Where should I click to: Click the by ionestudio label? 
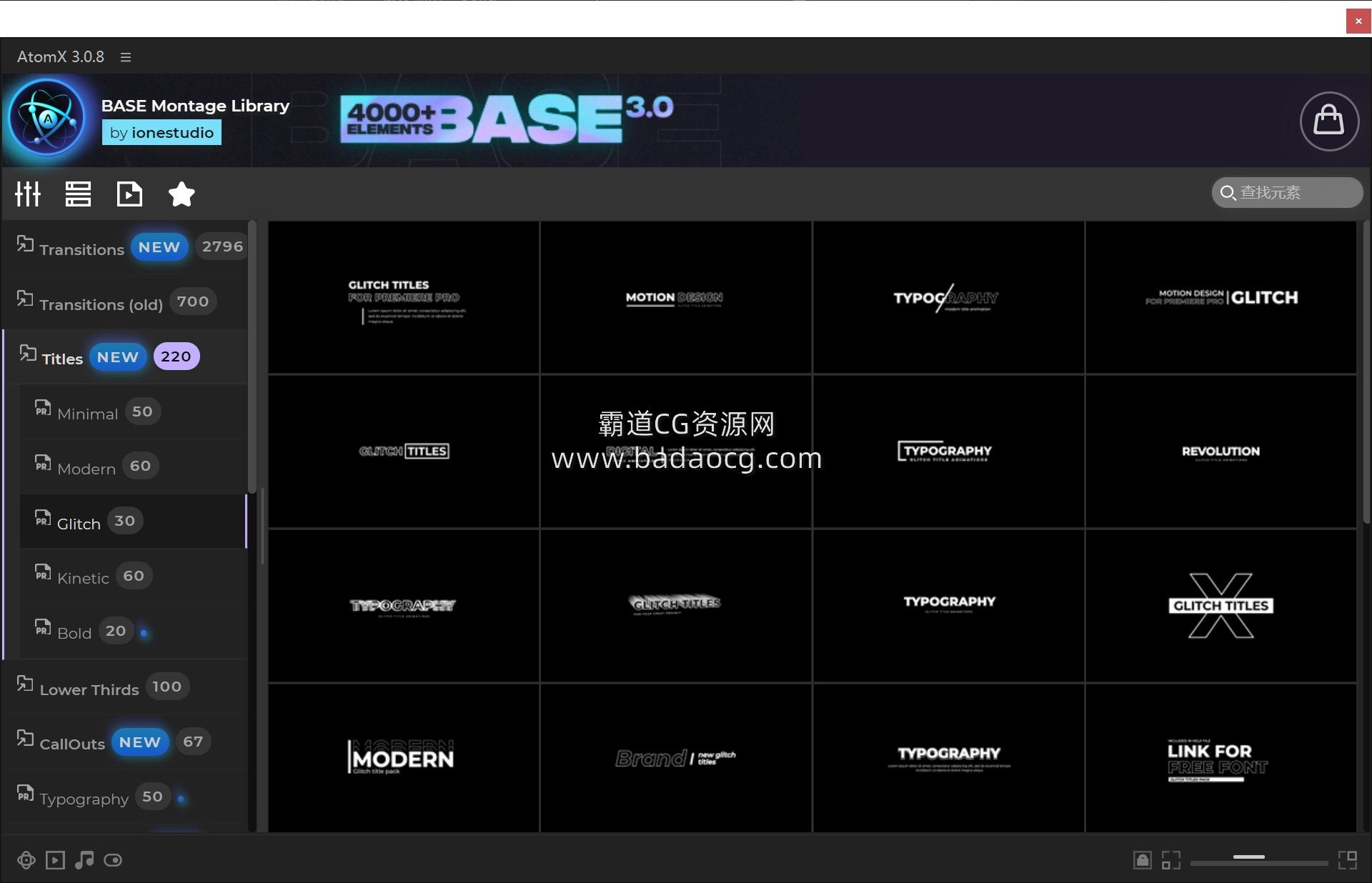(161, 133)
